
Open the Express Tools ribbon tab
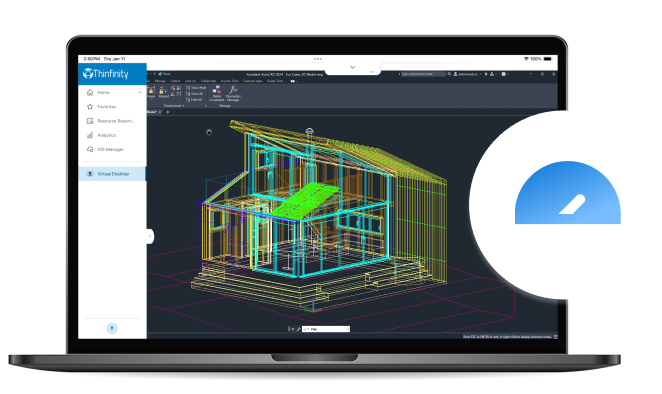click(229, 81)
